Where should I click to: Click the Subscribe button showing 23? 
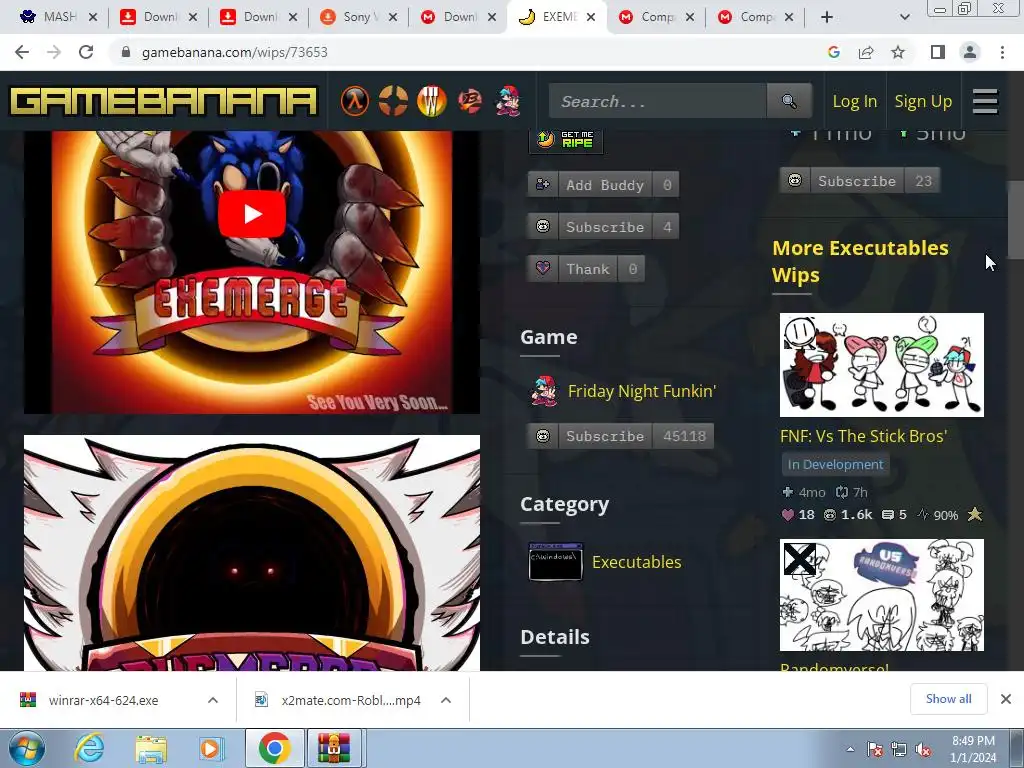[x=860, y=181]
